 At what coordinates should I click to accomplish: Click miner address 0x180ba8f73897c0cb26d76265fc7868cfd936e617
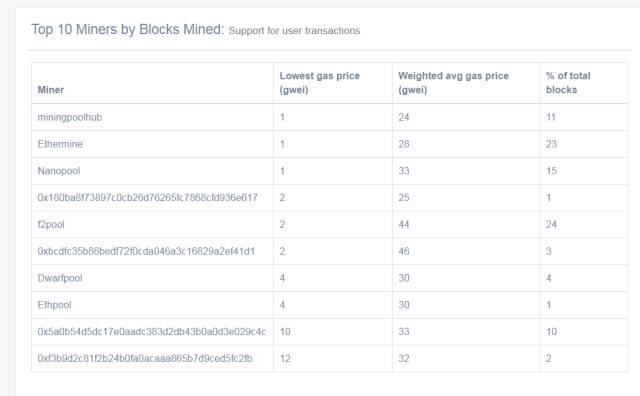point(147,198)
